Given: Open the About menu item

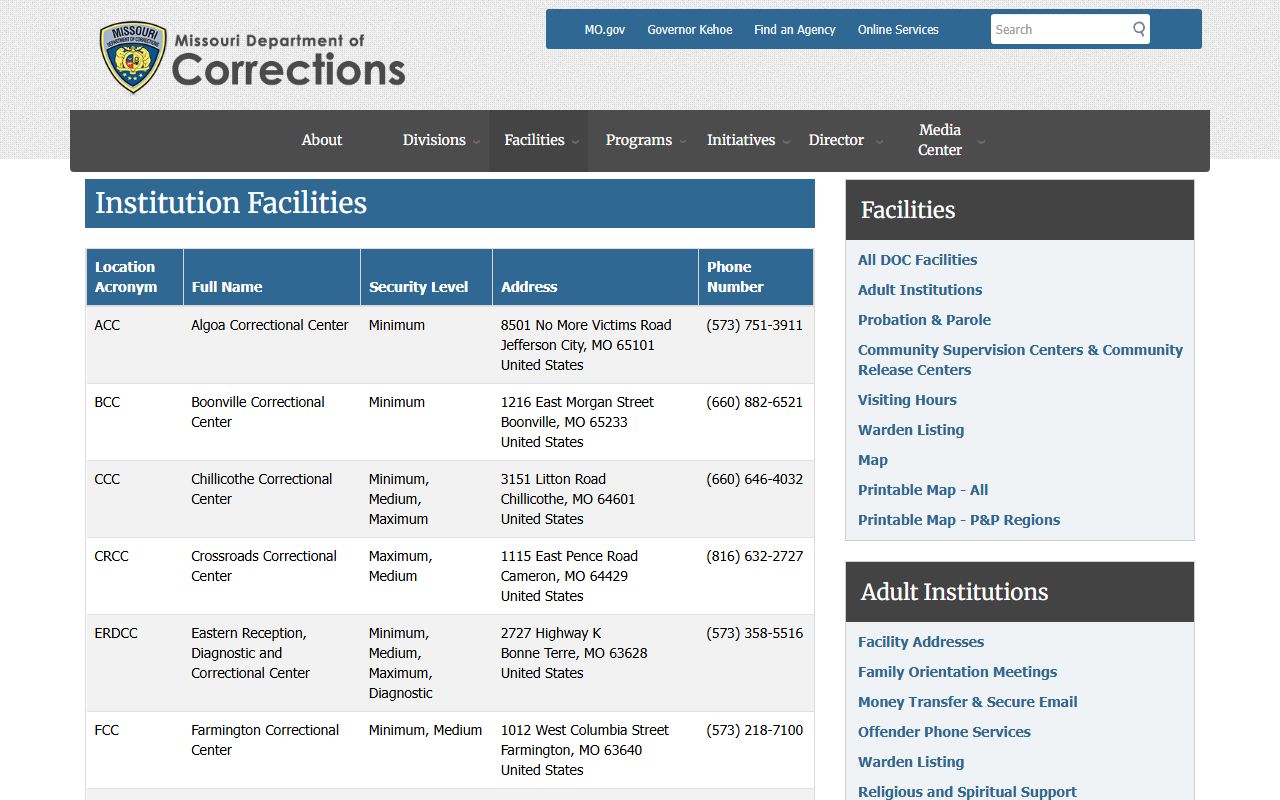Looking at the screenshot, I should [x=322, y=140].
